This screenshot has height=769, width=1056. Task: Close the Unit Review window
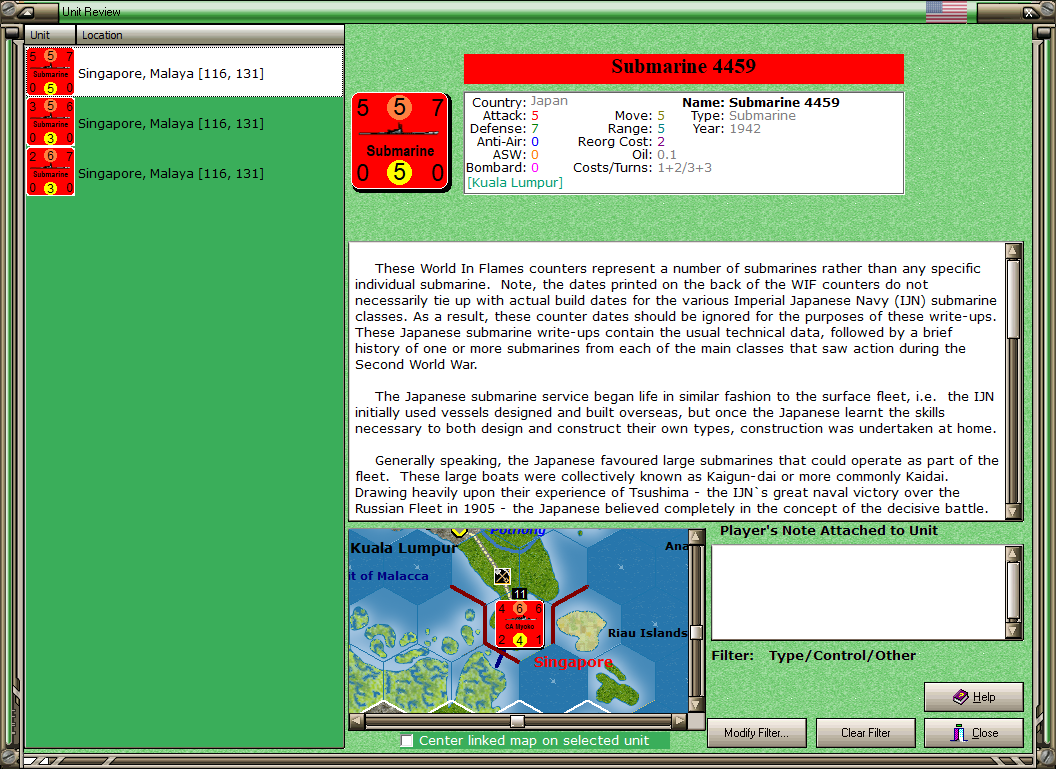pyautogui.click(x=973, y=733)
